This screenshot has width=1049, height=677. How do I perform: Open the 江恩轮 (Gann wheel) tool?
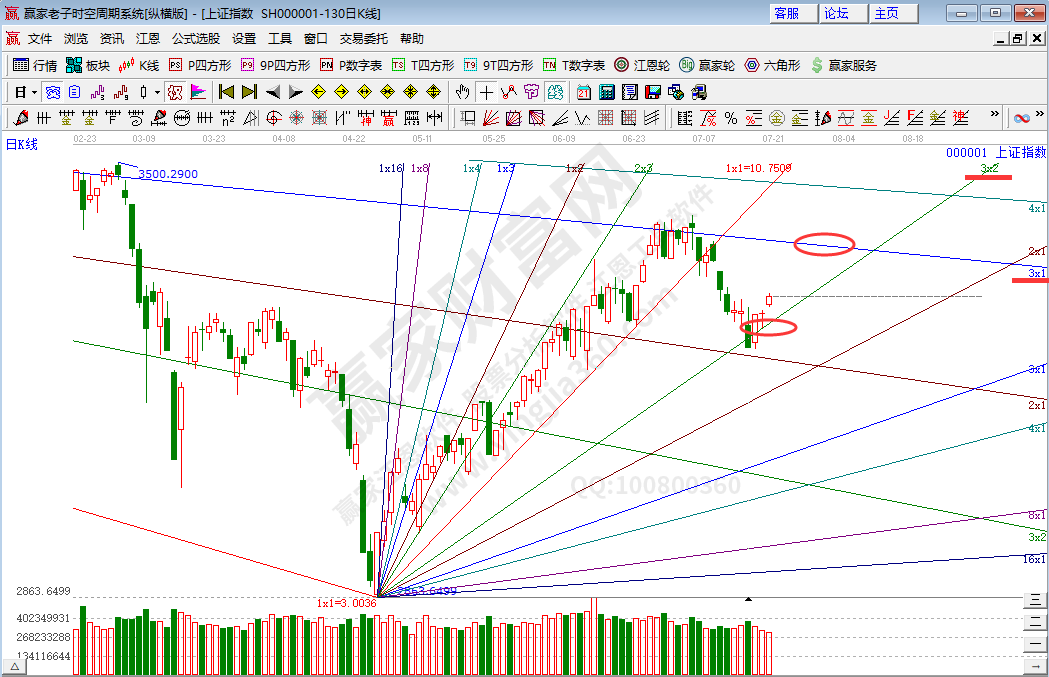[641, 65]
